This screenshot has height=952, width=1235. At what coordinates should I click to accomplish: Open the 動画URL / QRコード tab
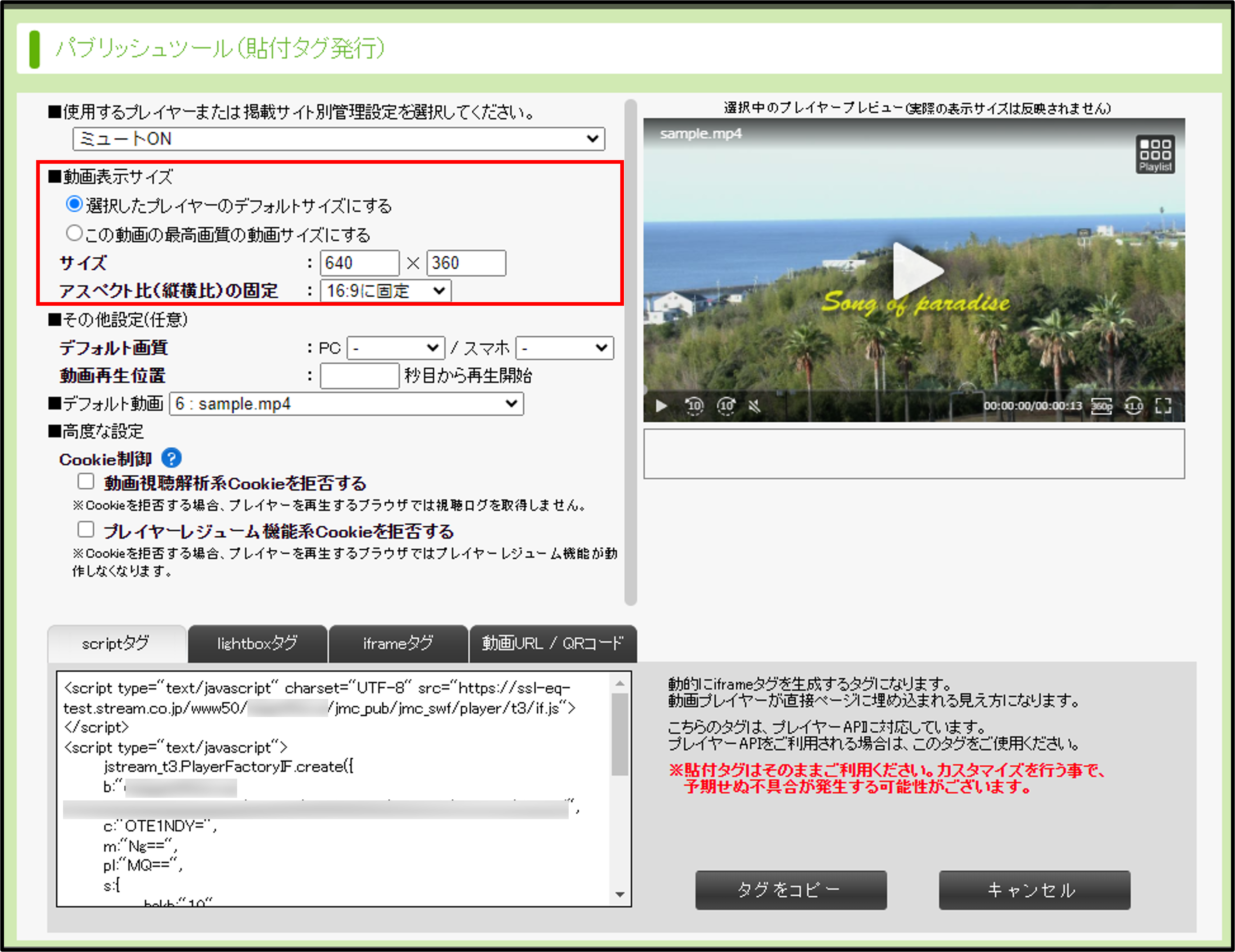pos(553,644)
